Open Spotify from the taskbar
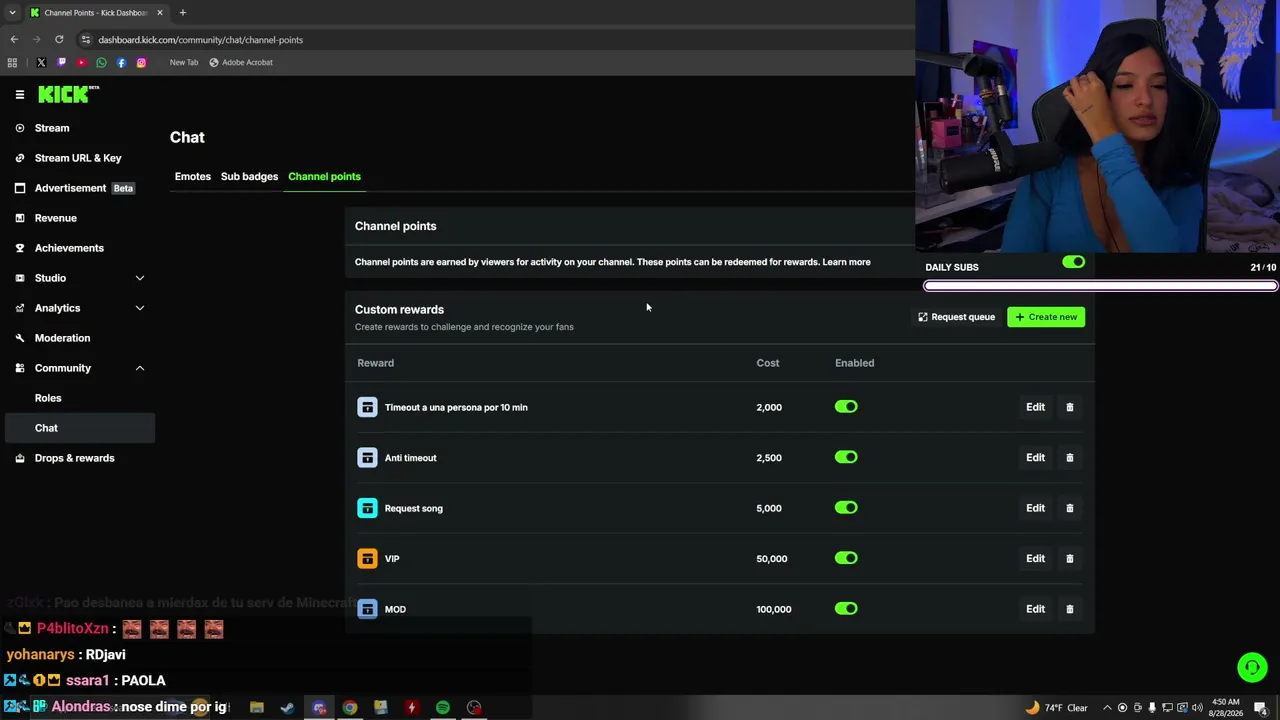 coord(443,707)
